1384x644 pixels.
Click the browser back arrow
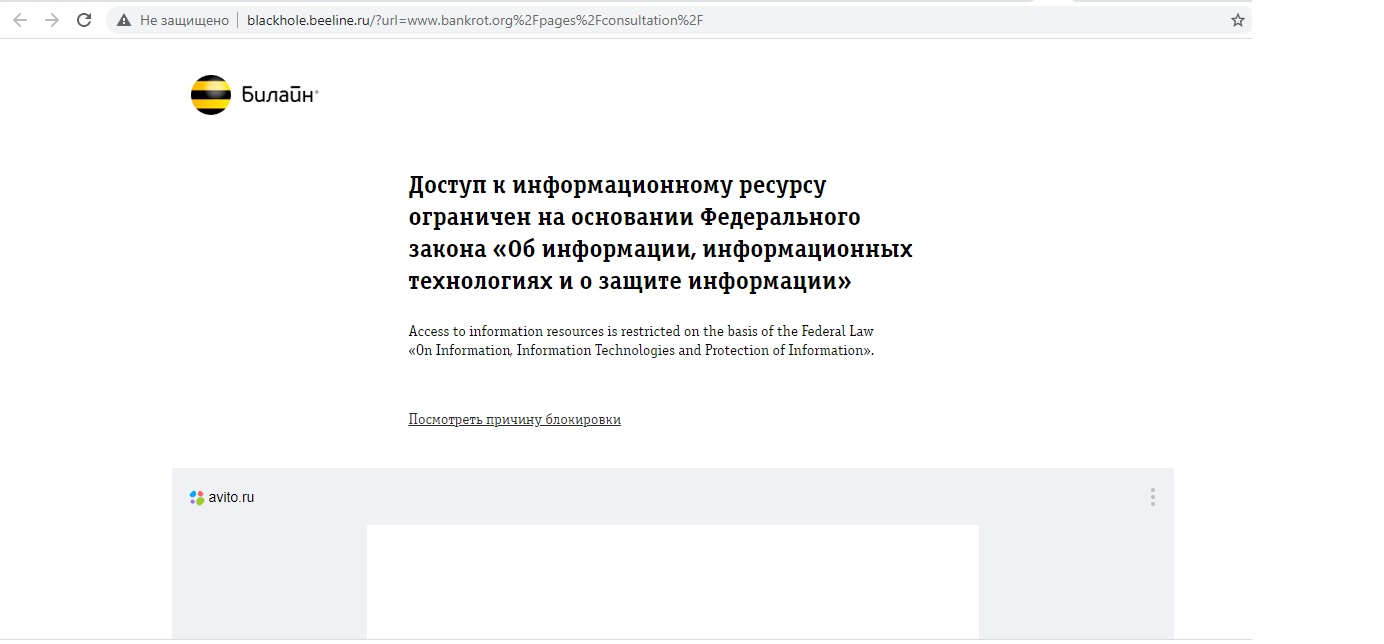(20, 20)
